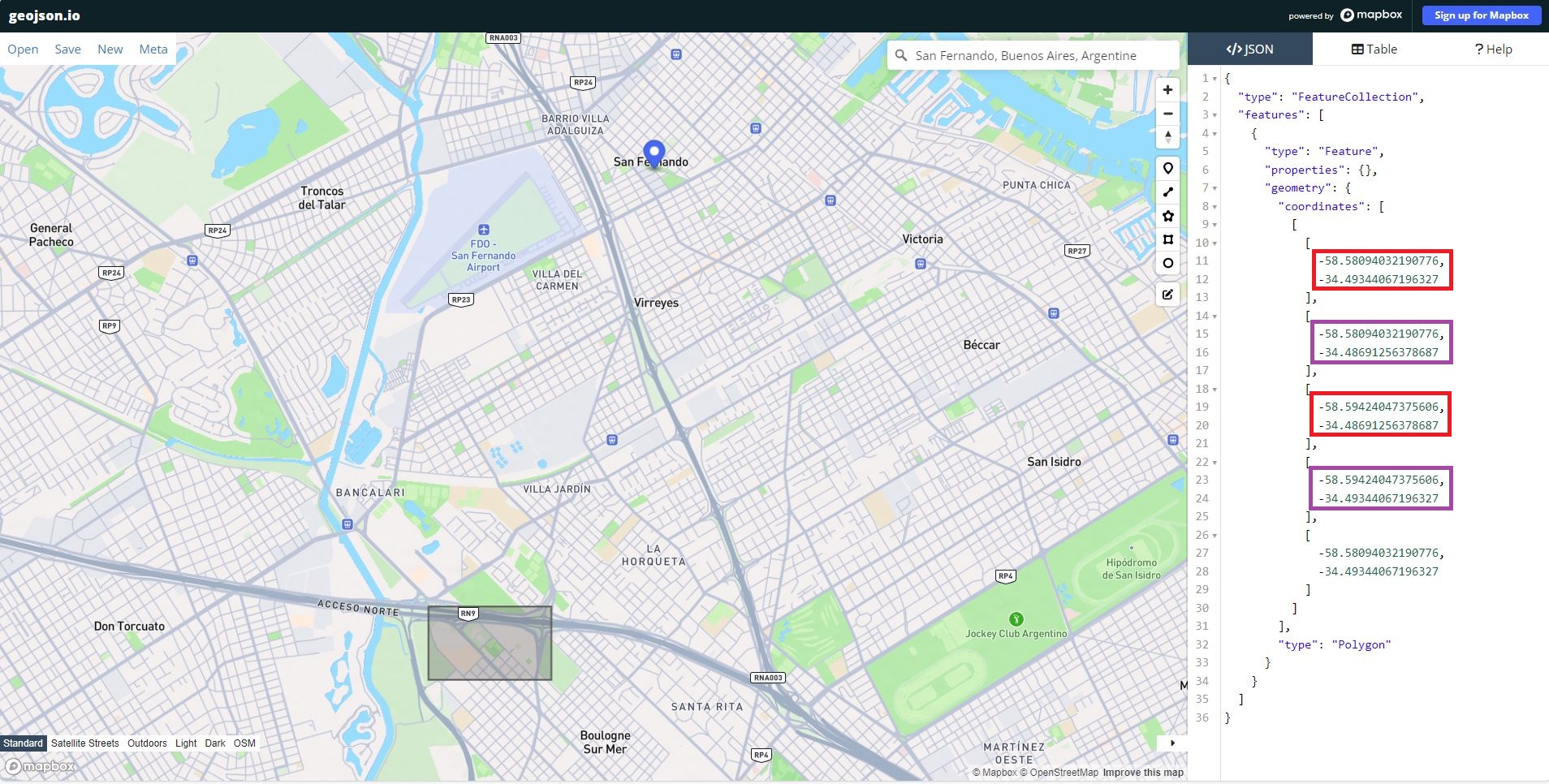1549x784 pixels.
Task: Select the draw marker point tool
Action: (x=1167, y=169)
